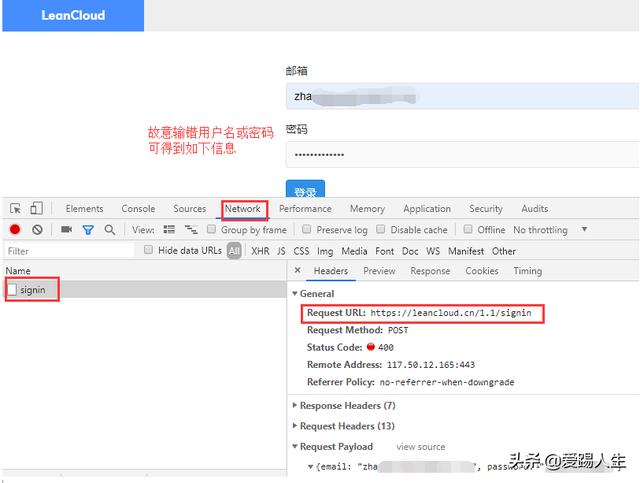Filter requests by JS
Image resolution: width=640 pixels, height=483 pixels.
pyautogui.click(x=281, y=251)
